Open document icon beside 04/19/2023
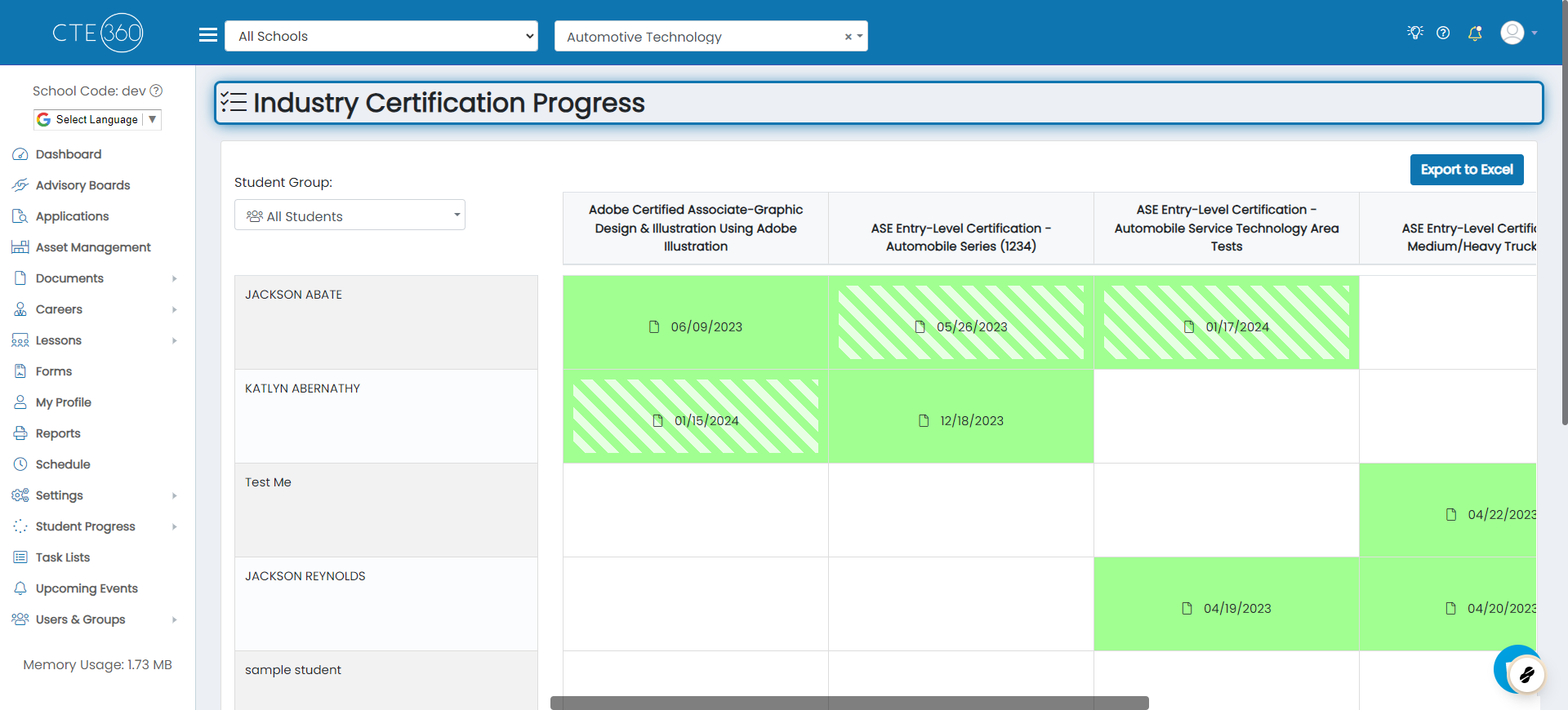Image resolution: width=1568 pixels, height=710 pixels. 1187,608
